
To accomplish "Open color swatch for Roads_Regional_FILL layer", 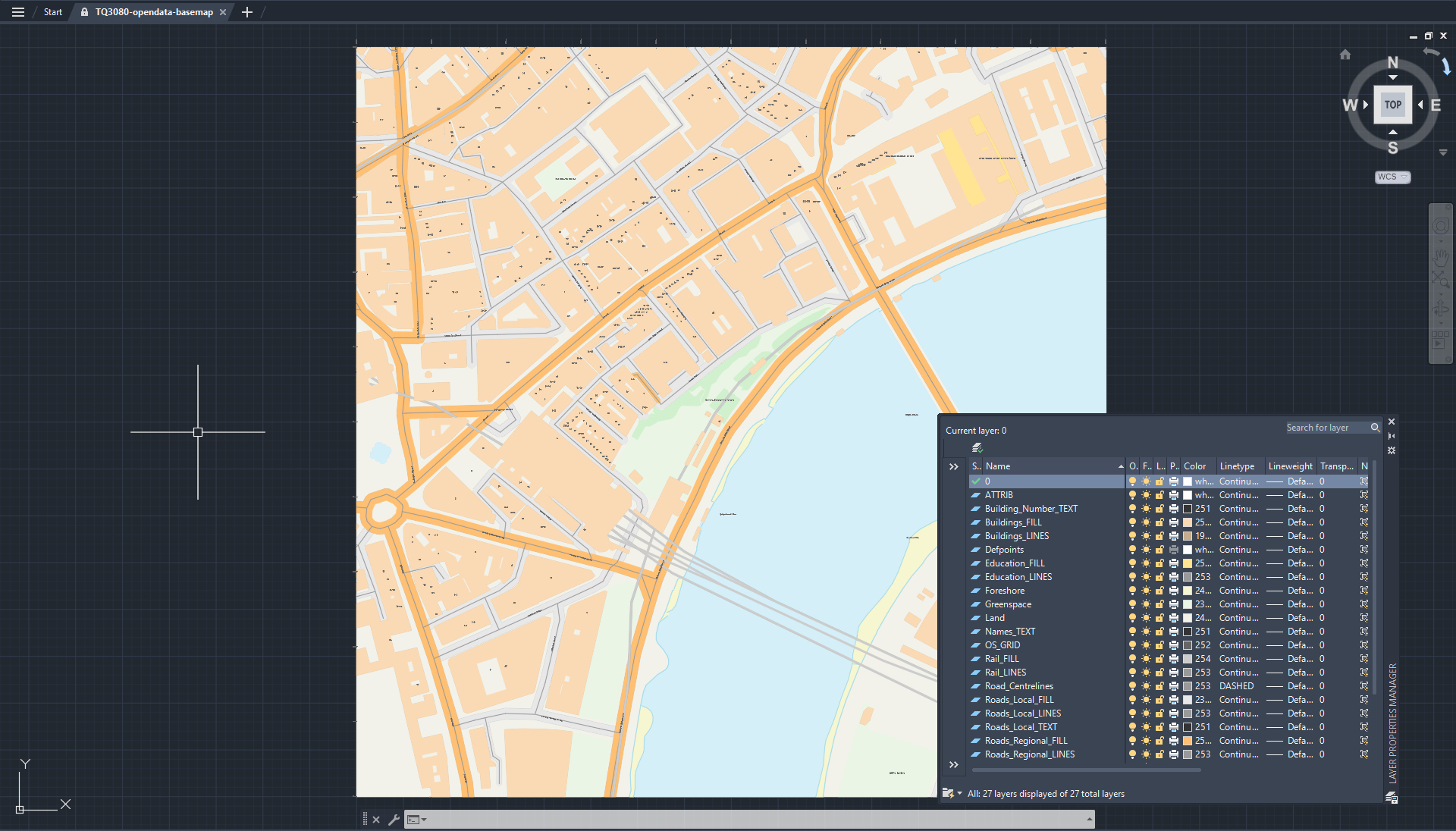I will pos(1188,741).
